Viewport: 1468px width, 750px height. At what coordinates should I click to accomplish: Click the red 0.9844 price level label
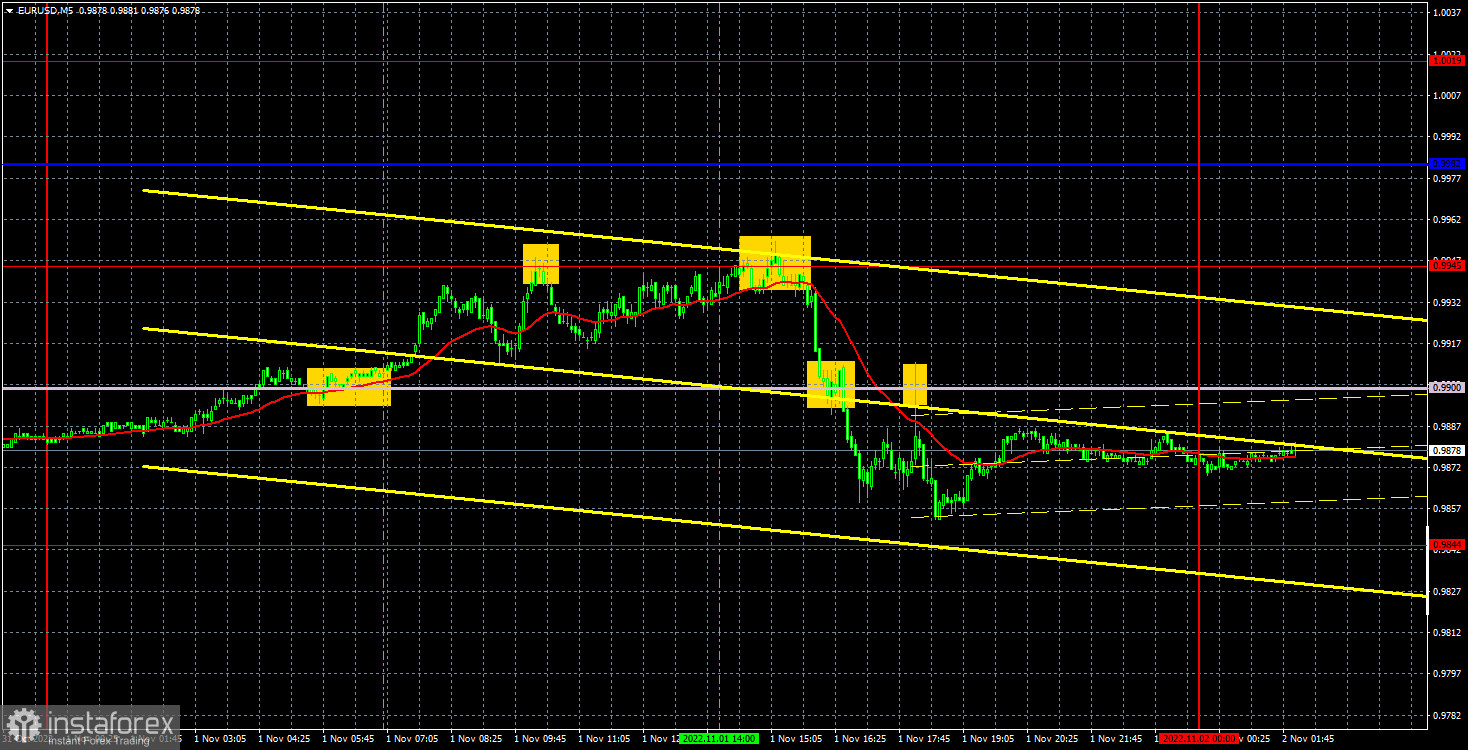(1448, 545)
